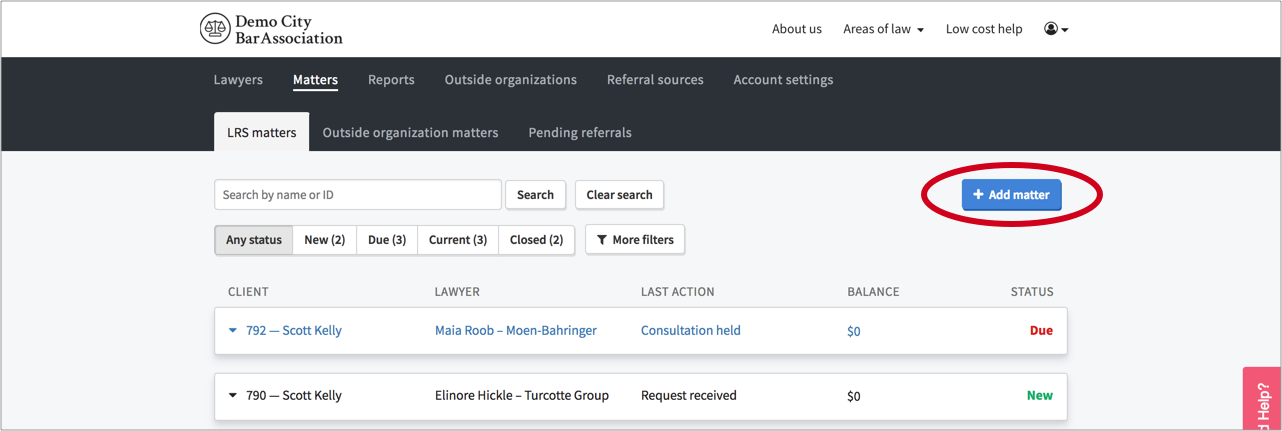
Task: Go to Low cost help
Action: coord(984,29)
